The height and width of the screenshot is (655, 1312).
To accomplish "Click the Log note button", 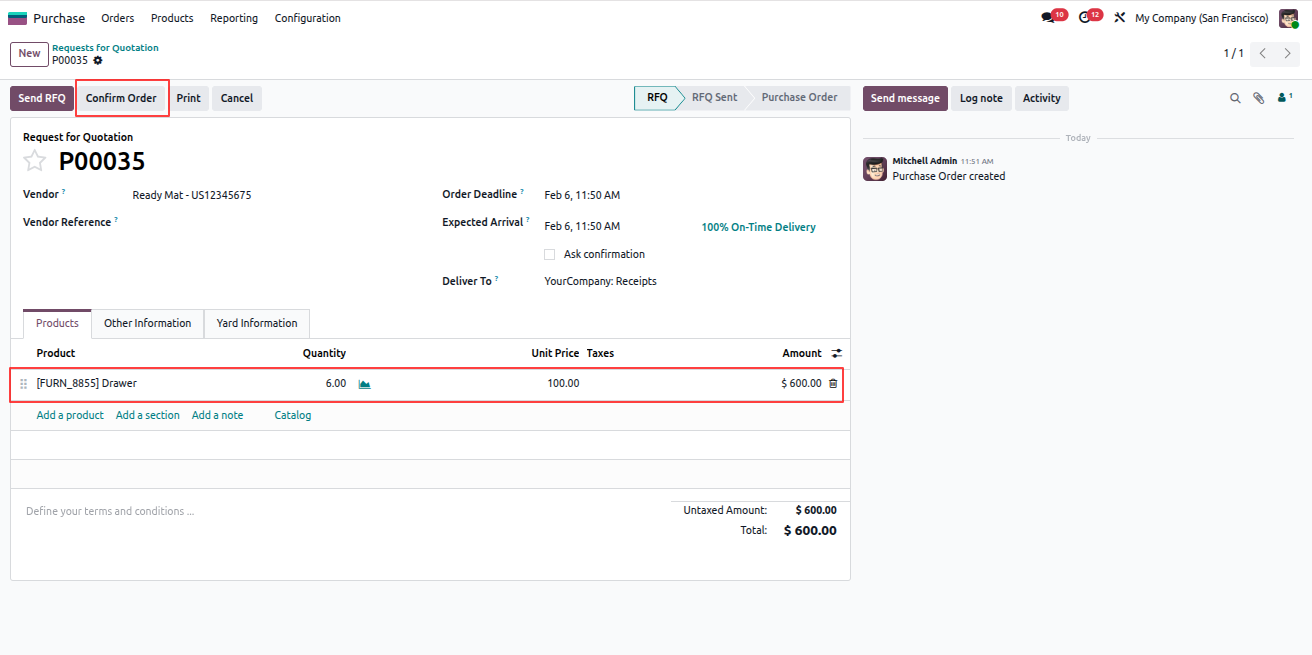I will click(x=981, y=98).
